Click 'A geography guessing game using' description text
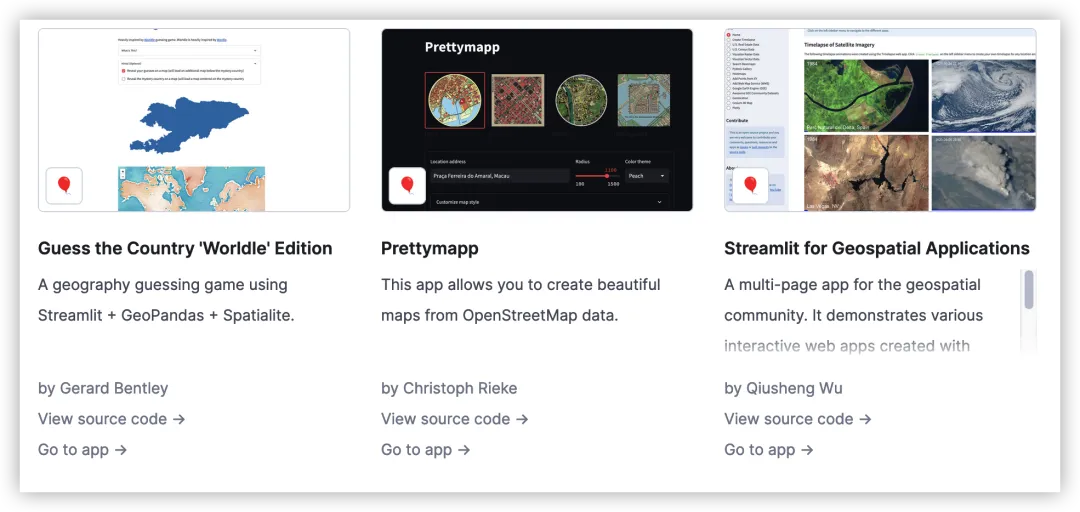 pos(163,285)
